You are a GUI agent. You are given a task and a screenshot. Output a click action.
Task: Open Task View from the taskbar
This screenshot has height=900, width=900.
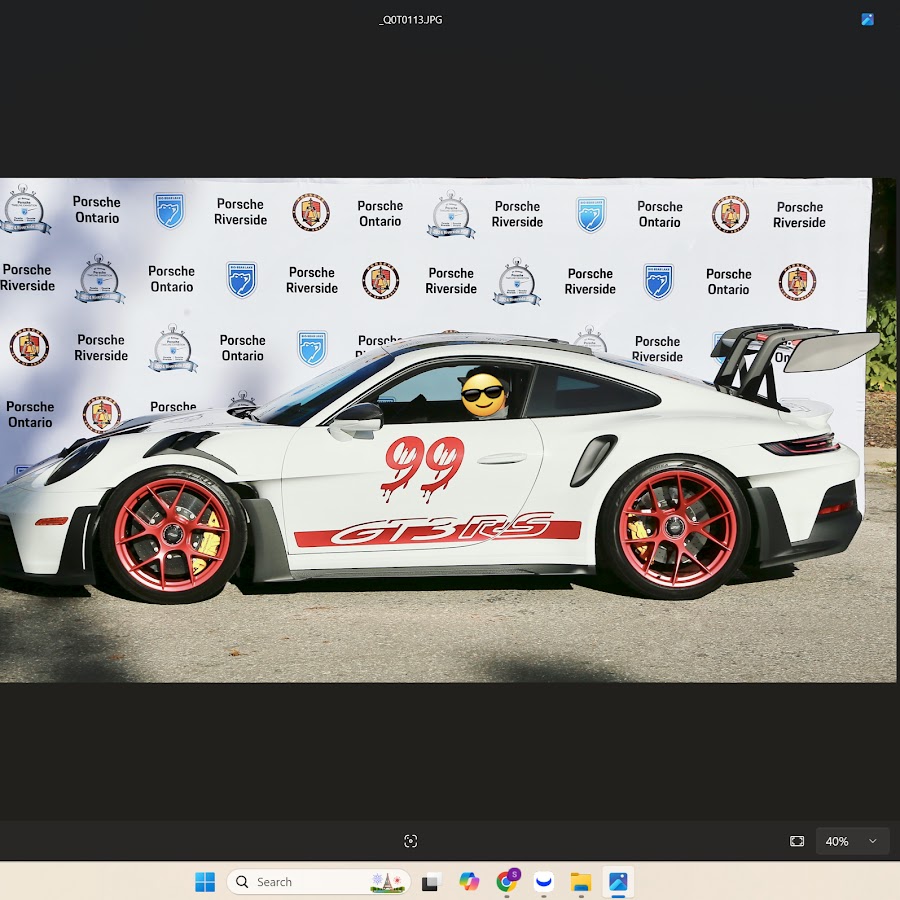430,882
